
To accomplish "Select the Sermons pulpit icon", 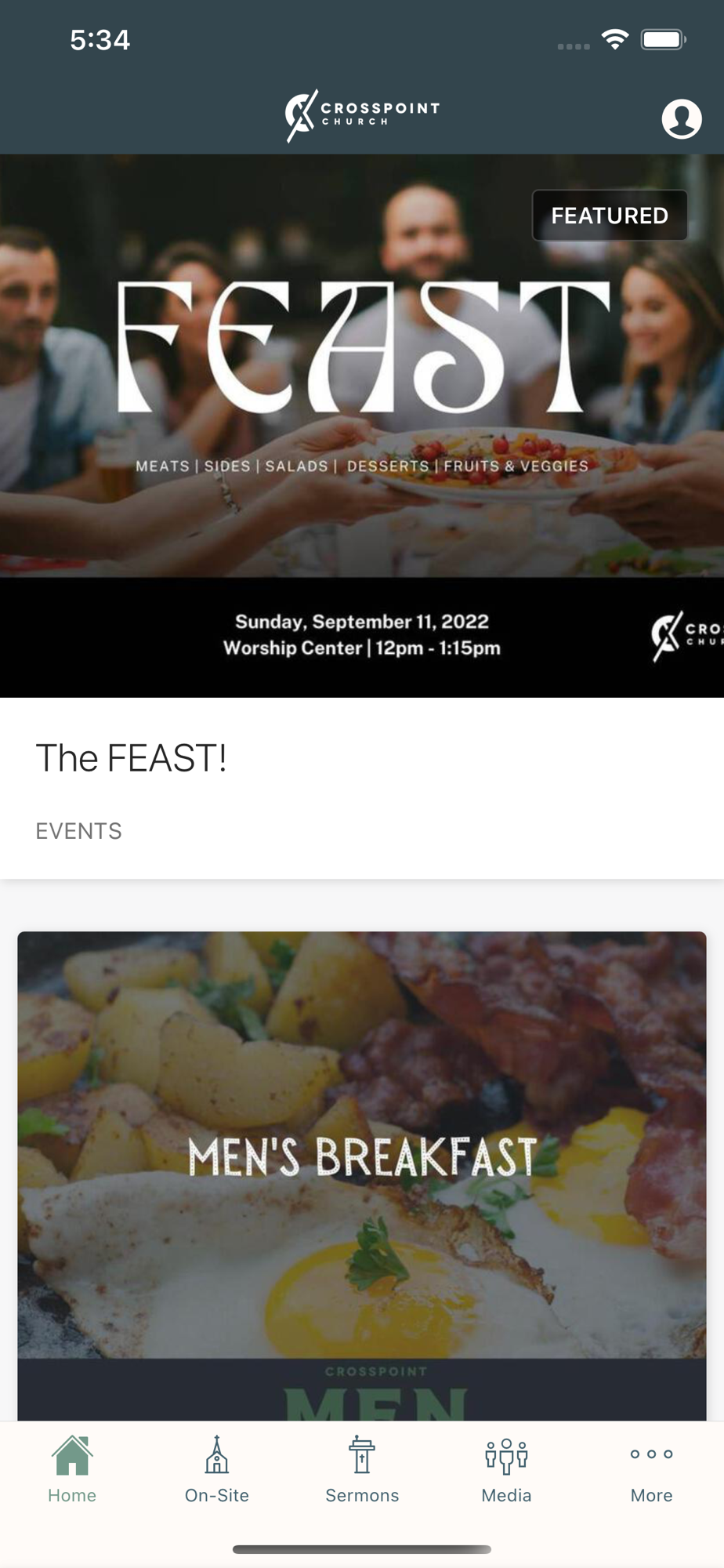I will [x=362, y=1455].
